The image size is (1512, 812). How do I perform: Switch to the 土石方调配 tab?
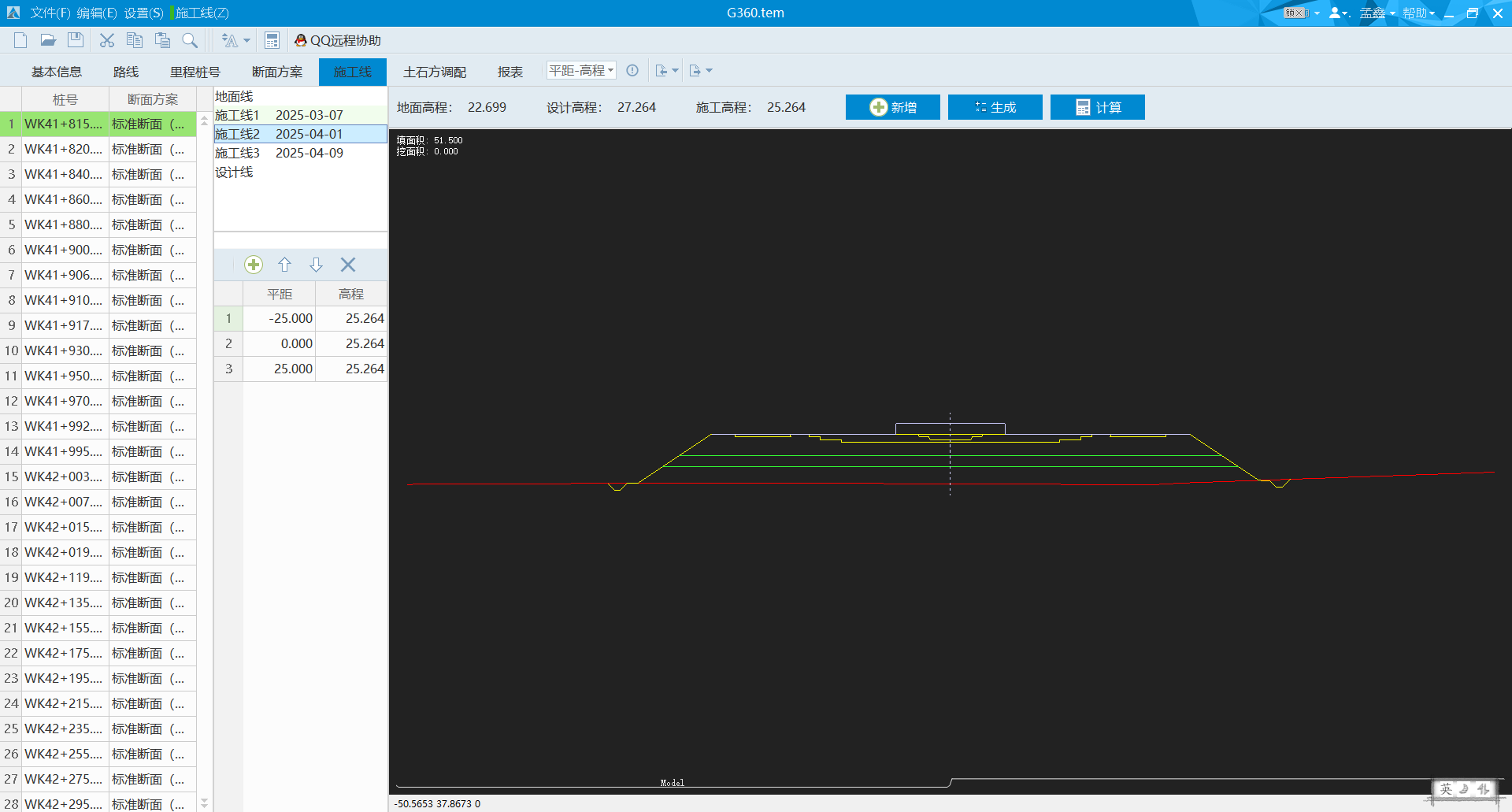click(x=435, y=72)
